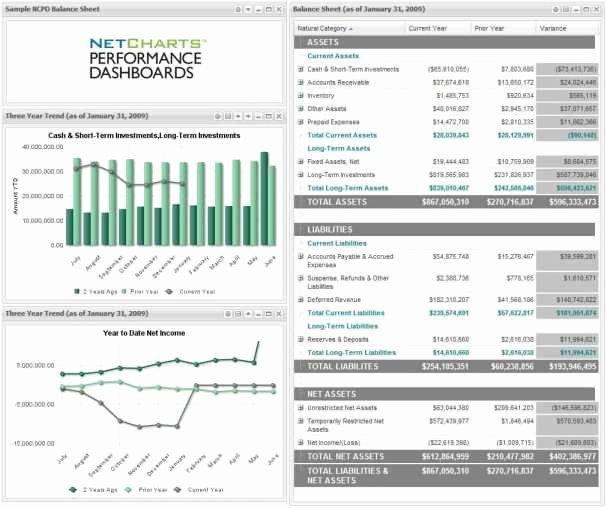The height and width of the screenshot is (508, 607).
Task: Minimize the Net Income trend panel
Action: 258,314
